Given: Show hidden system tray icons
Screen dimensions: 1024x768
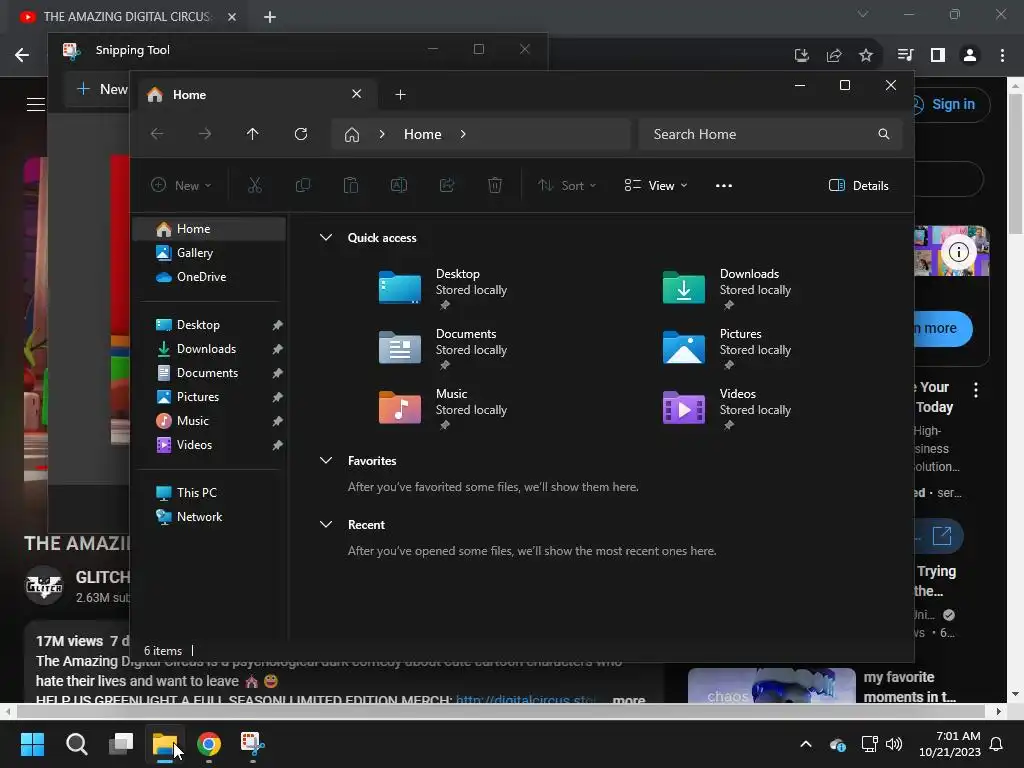Looking at the screenshot, I should point(806,744).
